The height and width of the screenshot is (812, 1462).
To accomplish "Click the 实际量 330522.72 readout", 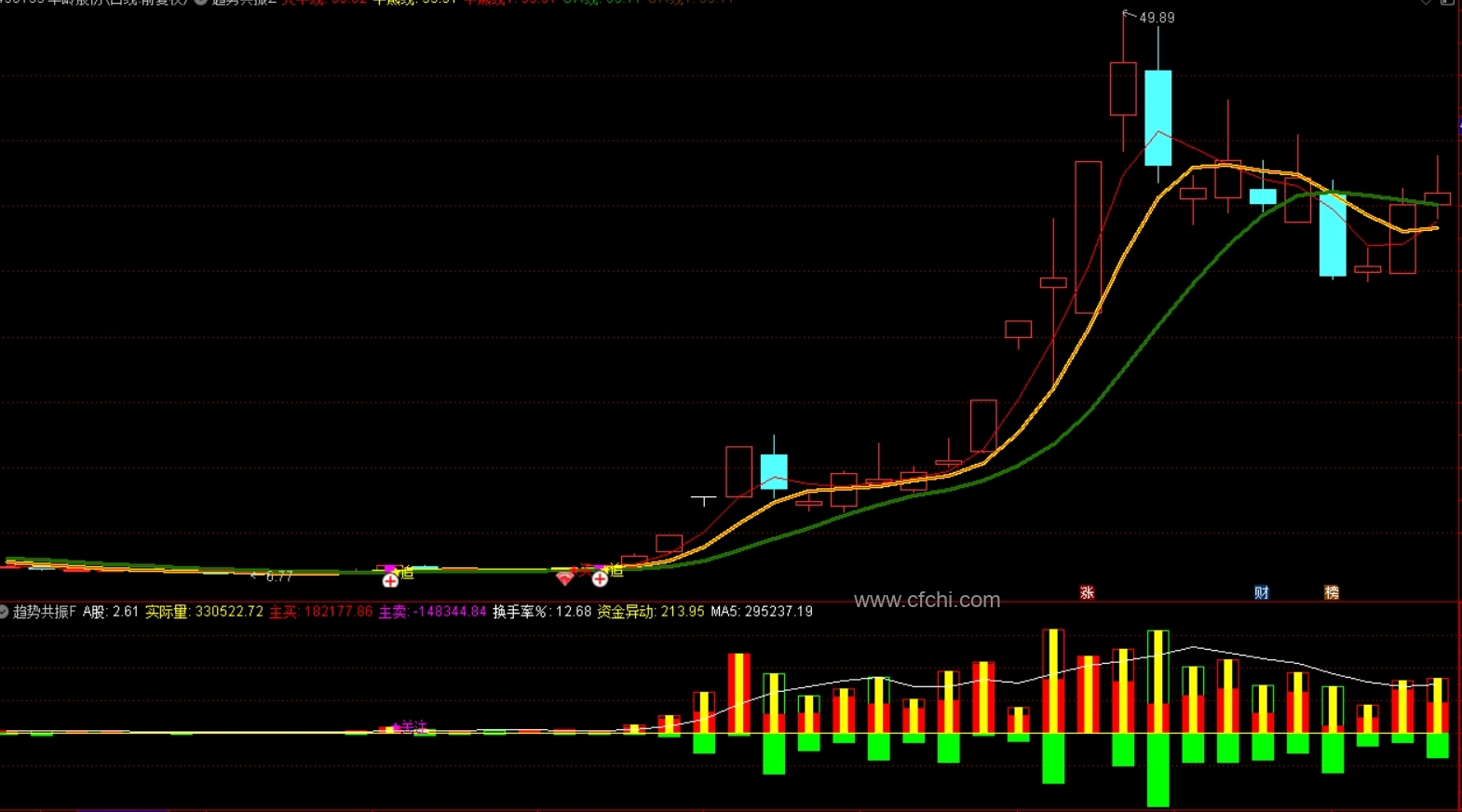I will (204, 612).
